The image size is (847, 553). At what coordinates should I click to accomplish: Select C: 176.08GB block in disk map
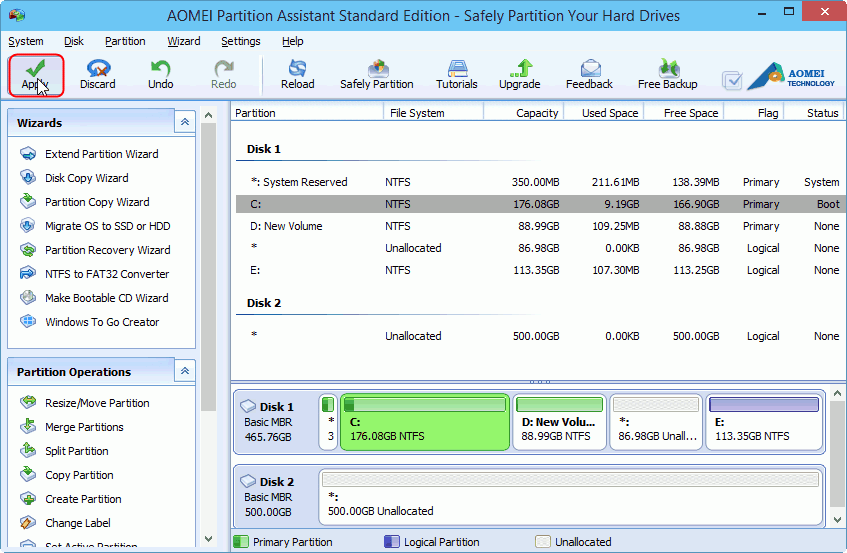coord(425,422)
